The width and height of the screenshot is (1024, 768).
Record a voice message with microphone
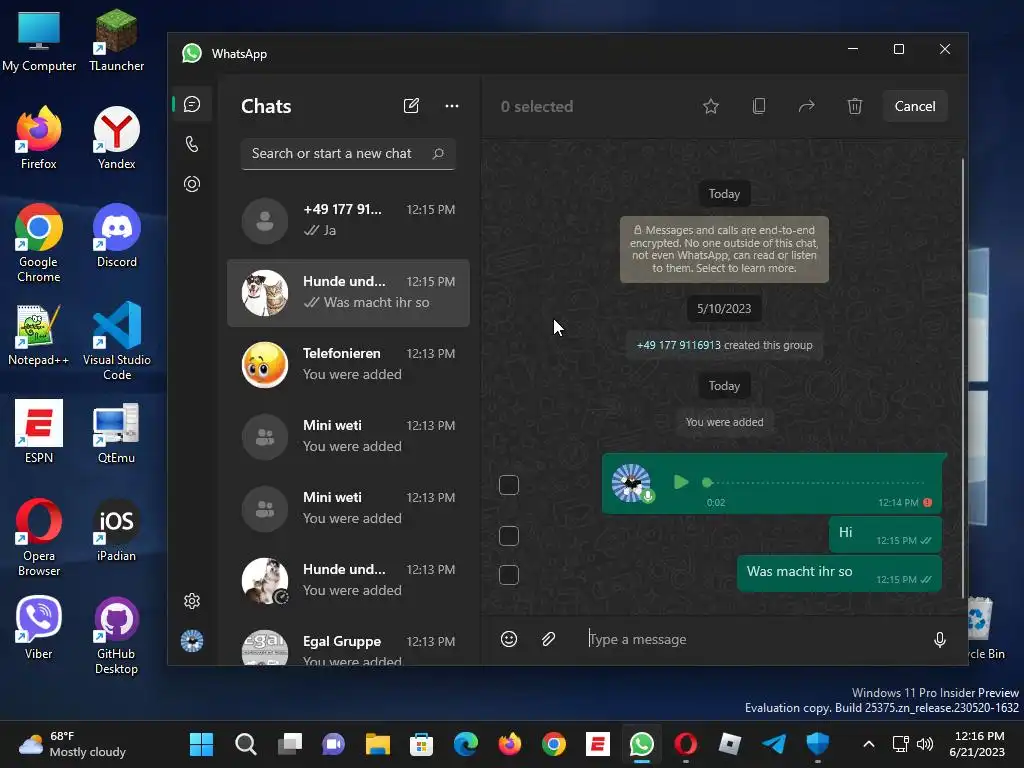point(940,639)
